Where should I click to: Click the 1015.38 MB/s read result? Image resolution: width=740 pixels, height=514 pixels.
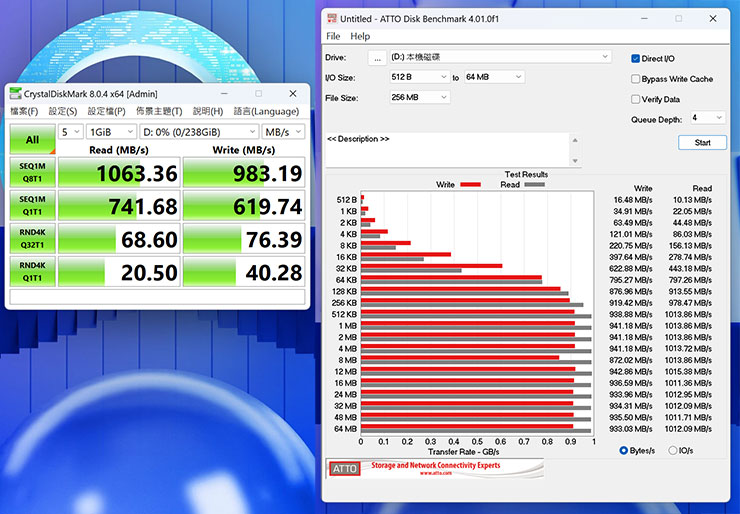pyautogui.click(x=690, y=371)
